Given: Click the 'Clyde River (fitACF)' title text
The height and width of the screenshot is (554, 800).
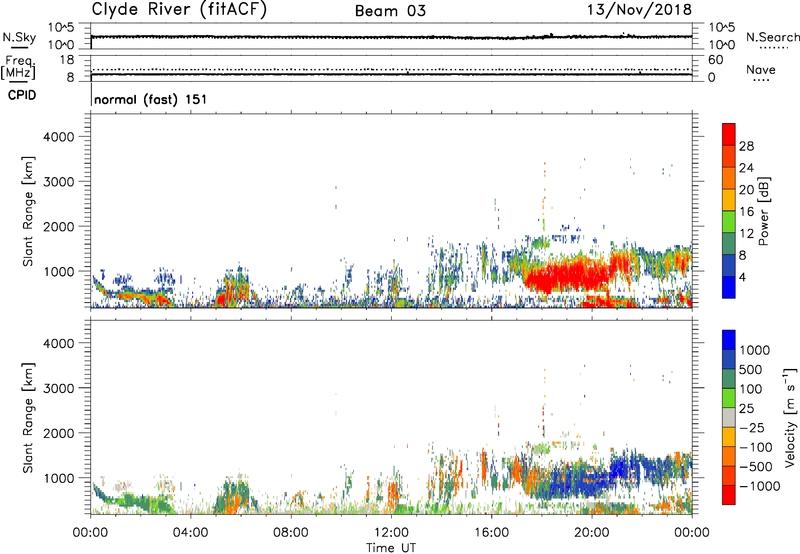Looking at the screenshot, I should [x=179, y=9].
